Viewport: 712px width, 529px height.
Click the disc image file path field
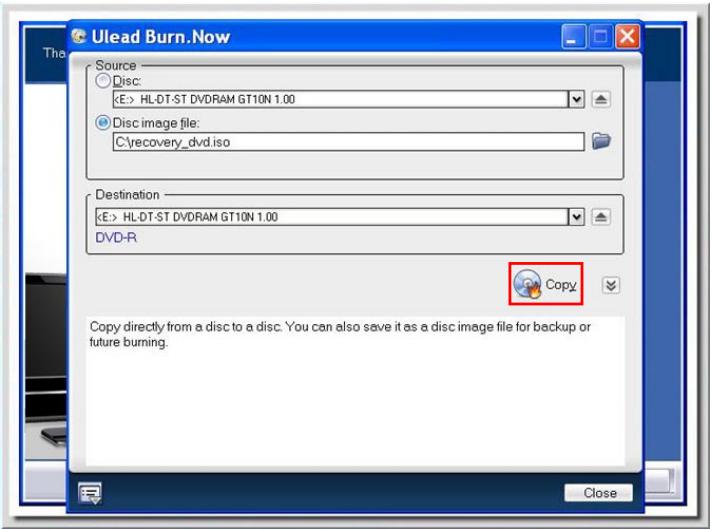coord(348,142)
